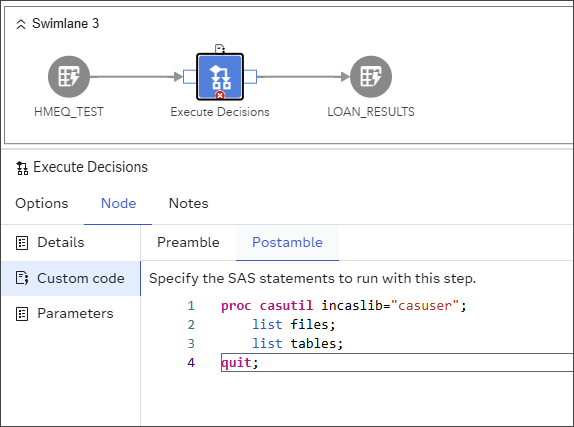This screenshot has width=574, height=427.
Task: Switch to the Preamble tab
Action: click(188, 242)
